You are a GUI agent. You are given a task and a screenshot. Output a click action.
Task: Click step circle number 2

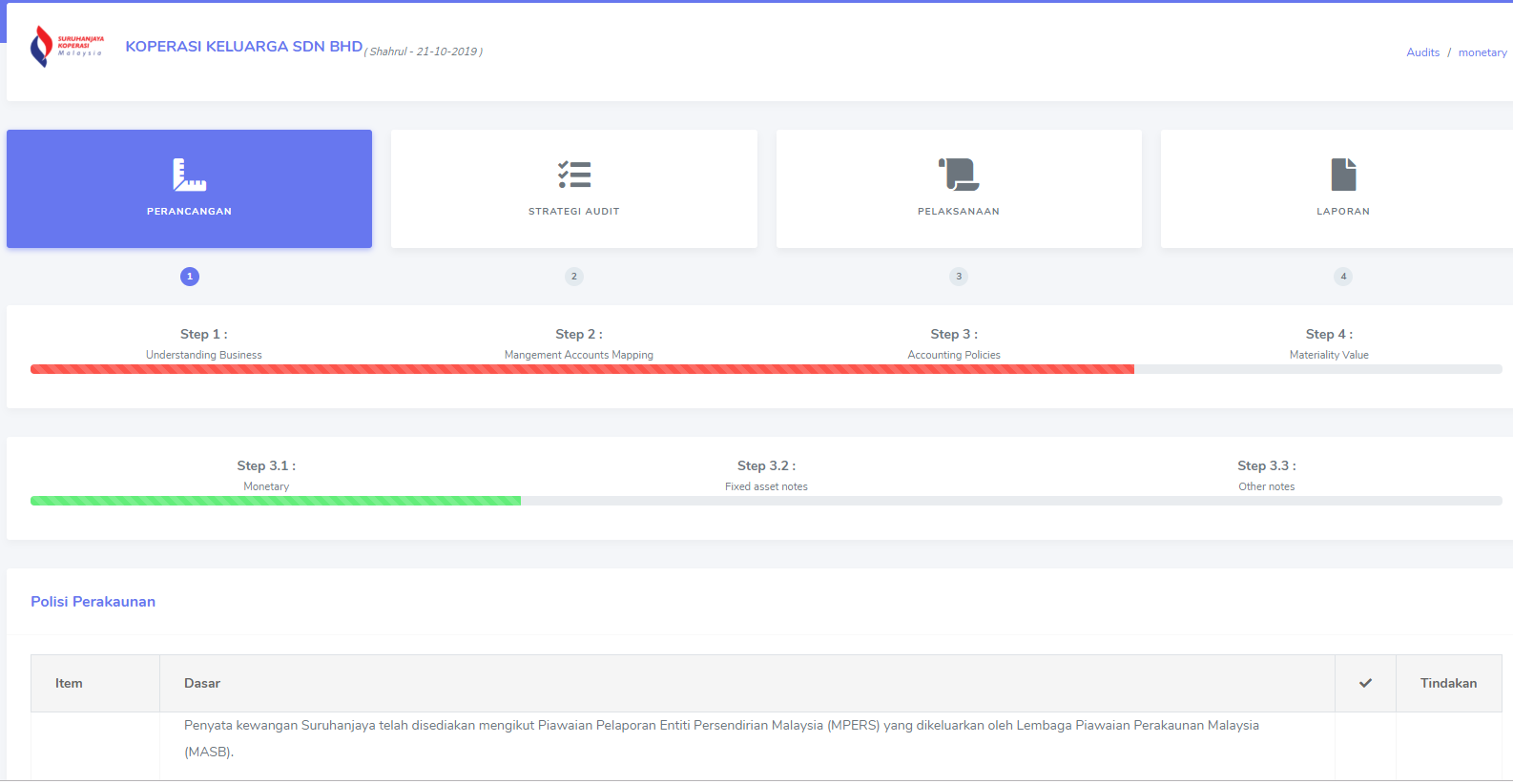click(574, 277)
